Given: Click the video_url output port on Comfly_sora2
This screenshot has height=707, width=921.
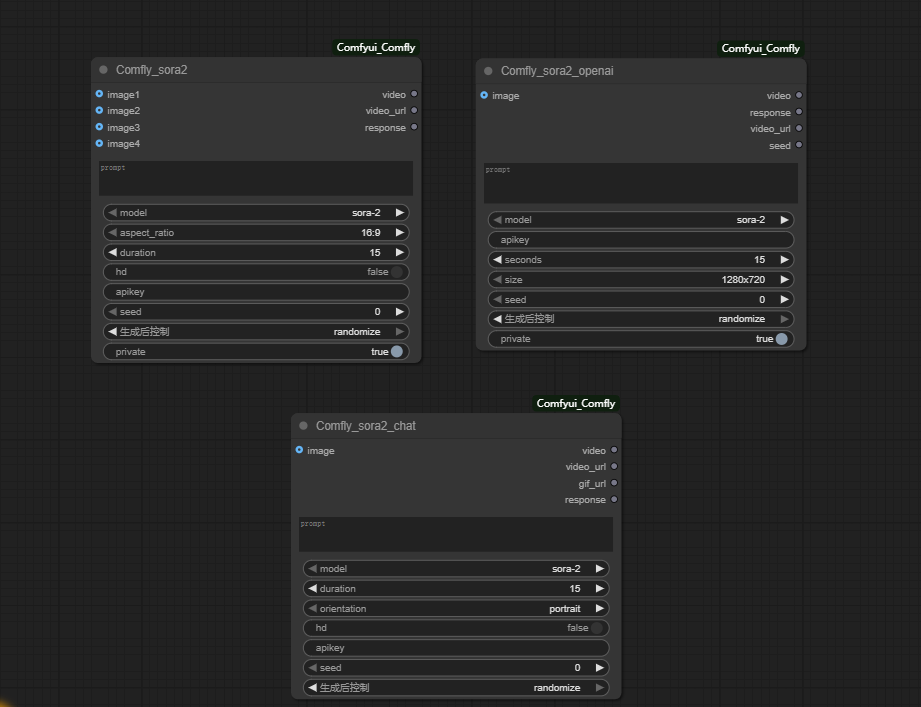Looking at the screenshot, I should click(414, 111).
